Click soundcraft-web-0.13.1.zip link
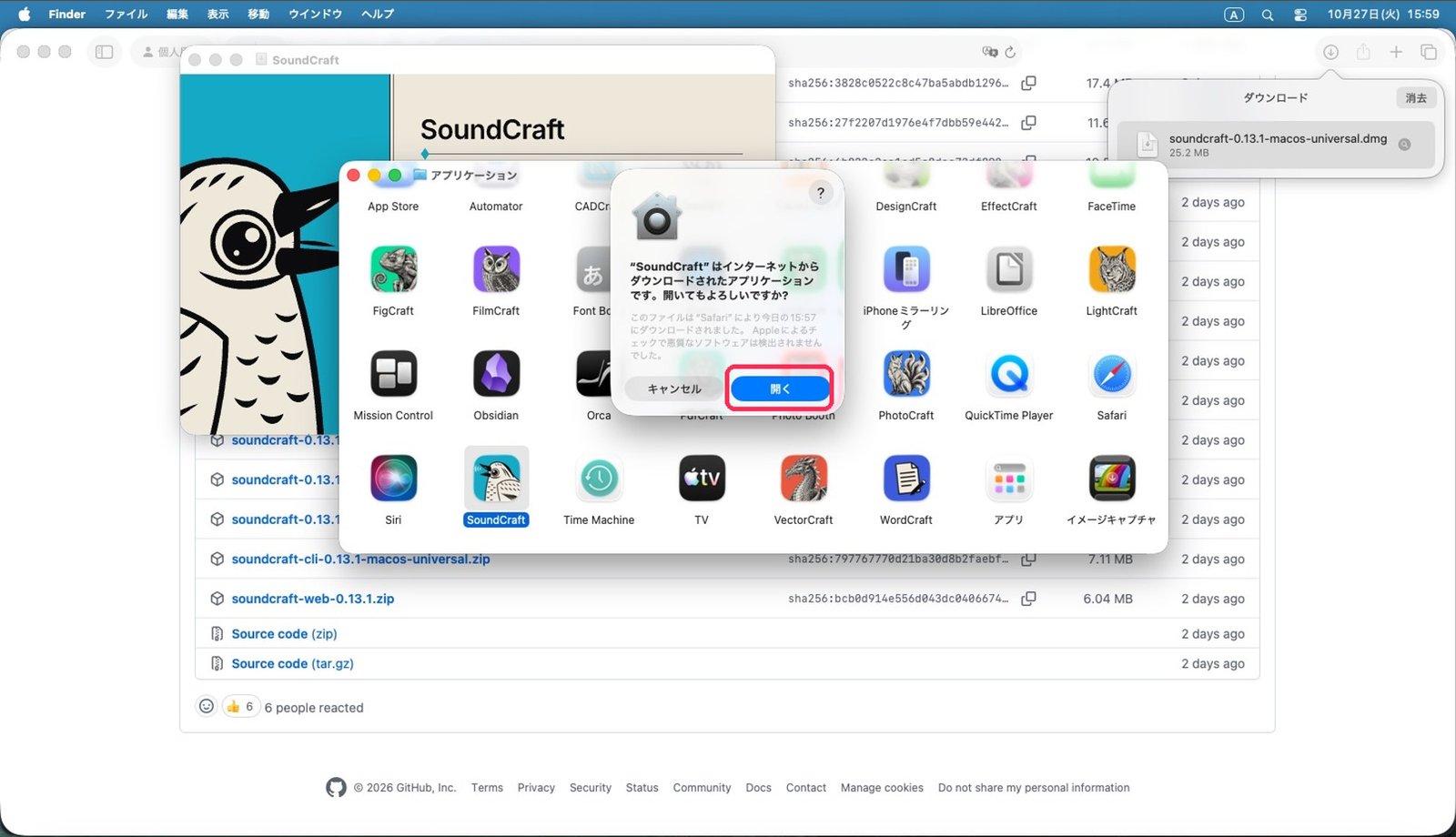The height and width of the screenshot is (837, 1456). point(313,599)
